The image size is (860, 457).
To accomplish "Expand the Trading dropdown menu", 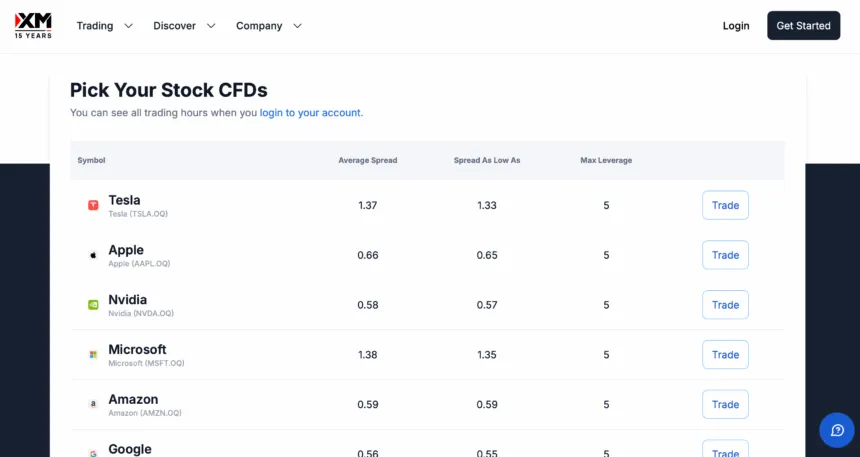I will (104, 26).
